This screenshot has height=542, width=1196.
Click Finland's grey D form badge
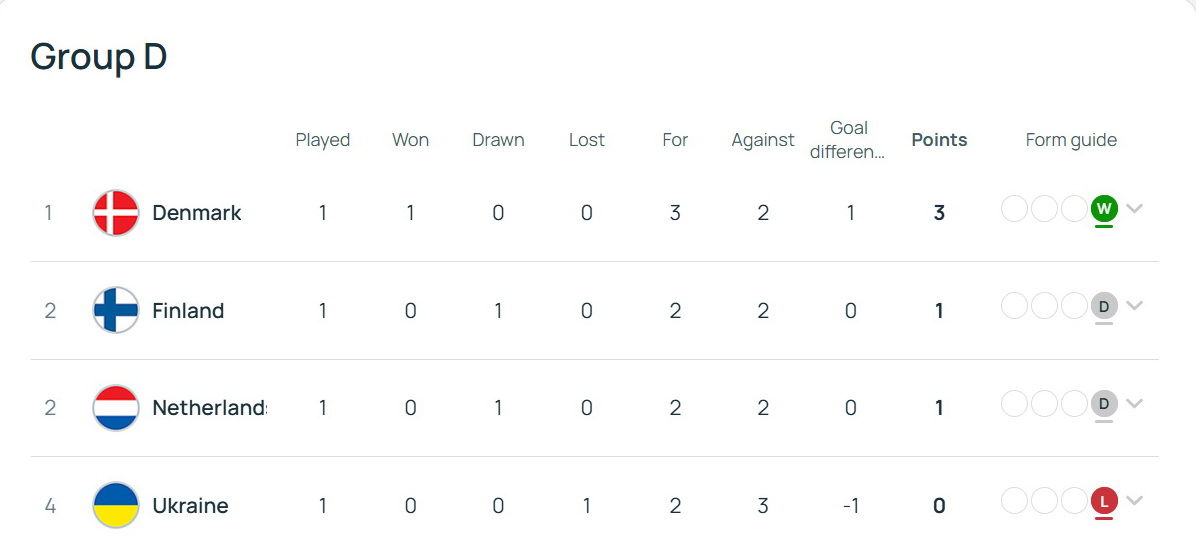coord(1104,306)
